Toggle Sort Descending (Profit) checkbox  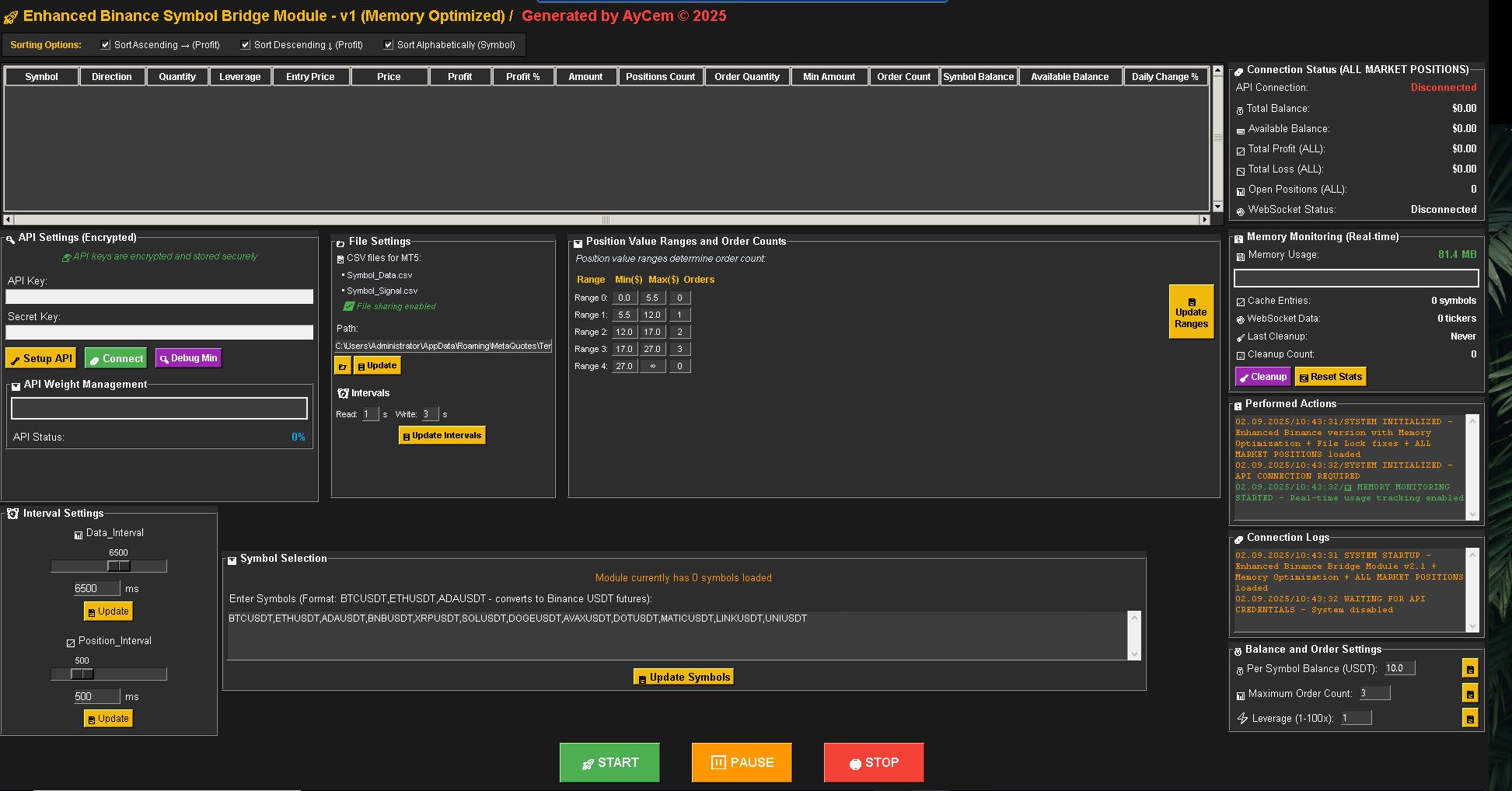tap(246, 45)
